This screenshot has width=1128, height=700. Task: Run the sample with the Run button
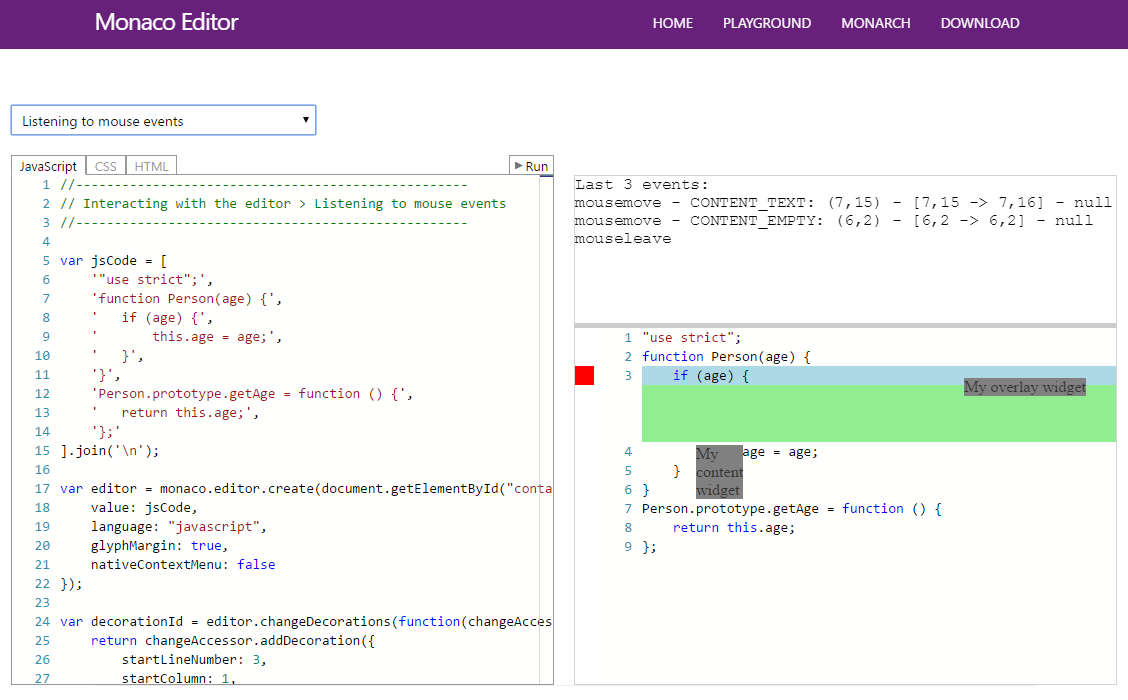pyautogui.click(x=531, y=165)
